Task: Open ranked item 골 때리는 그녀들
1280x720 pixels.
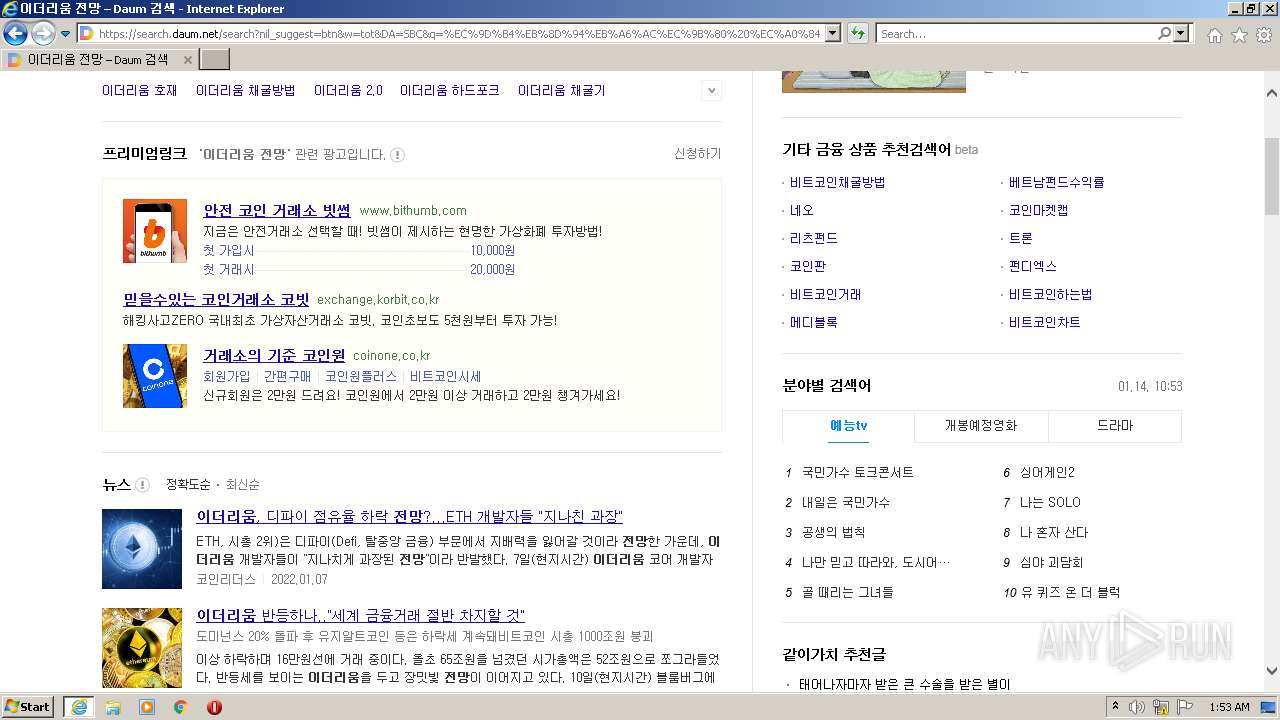Action: [x=848, y=592]
